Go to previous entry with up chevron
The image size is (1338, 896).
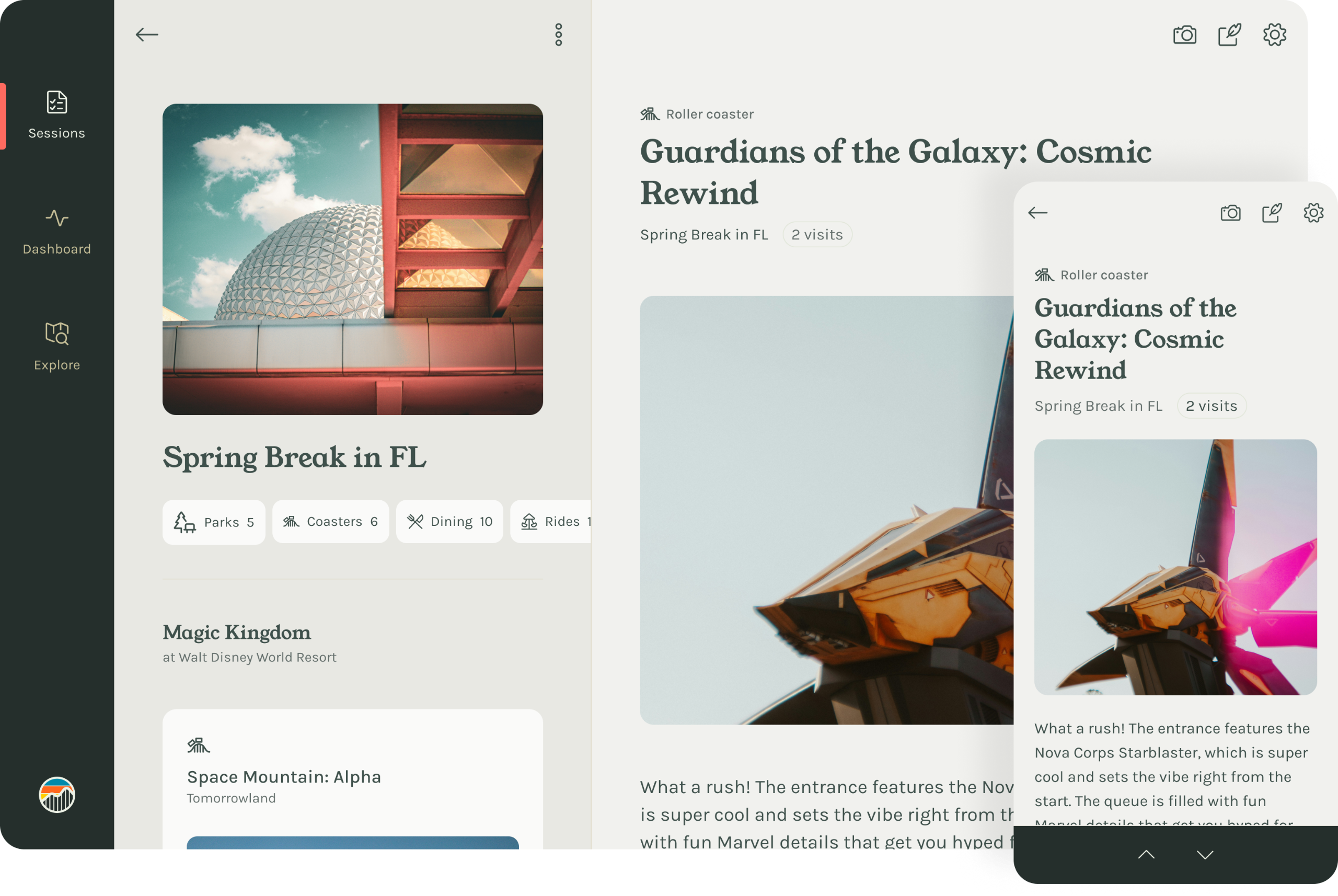(x=1146, y=854)
